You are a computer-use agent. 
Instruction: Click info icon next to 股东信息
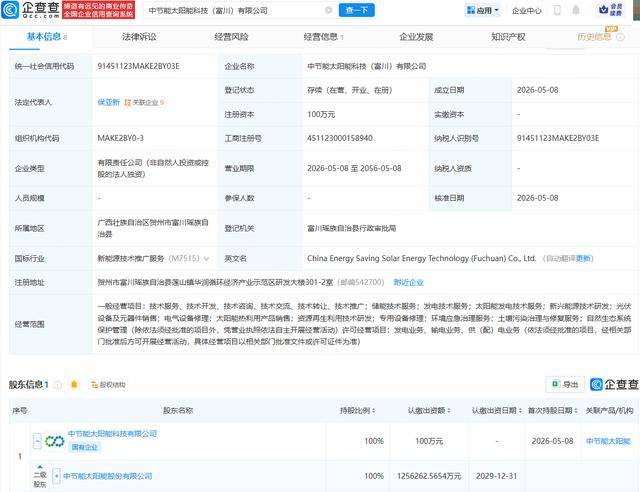tap(58, 385)
